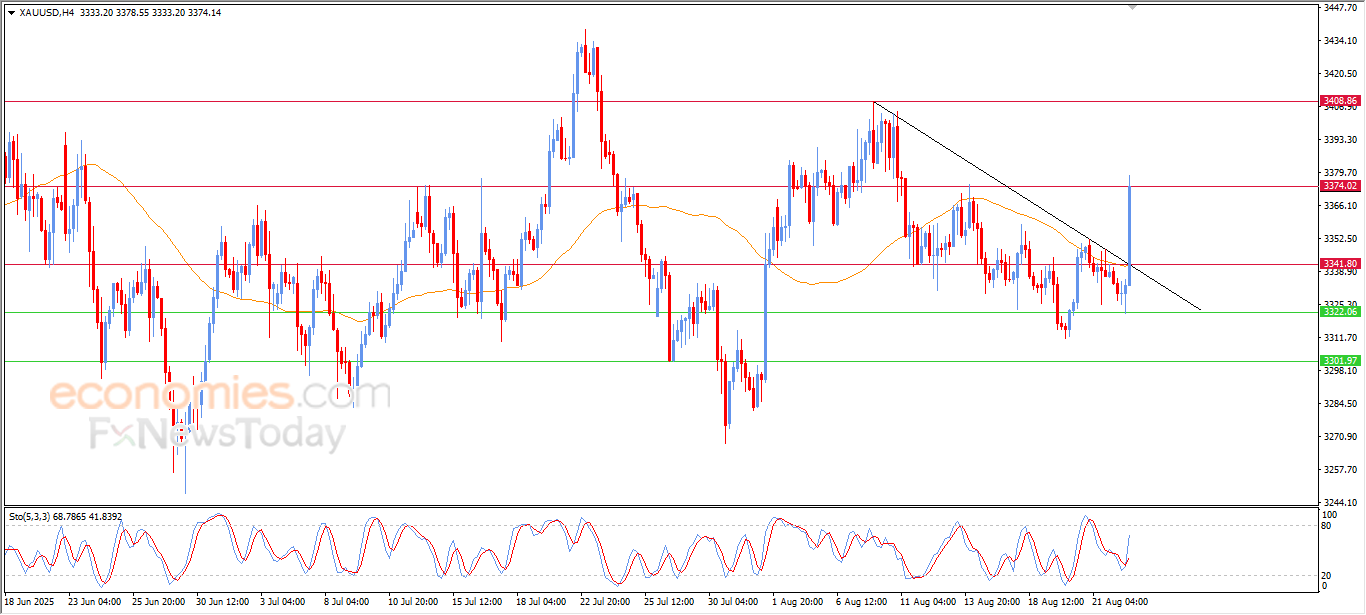Click the OHLC values 3333.20 3378.55 3333.20 3374.14
The image size is (1366, 615).
[x=151, y=13]
